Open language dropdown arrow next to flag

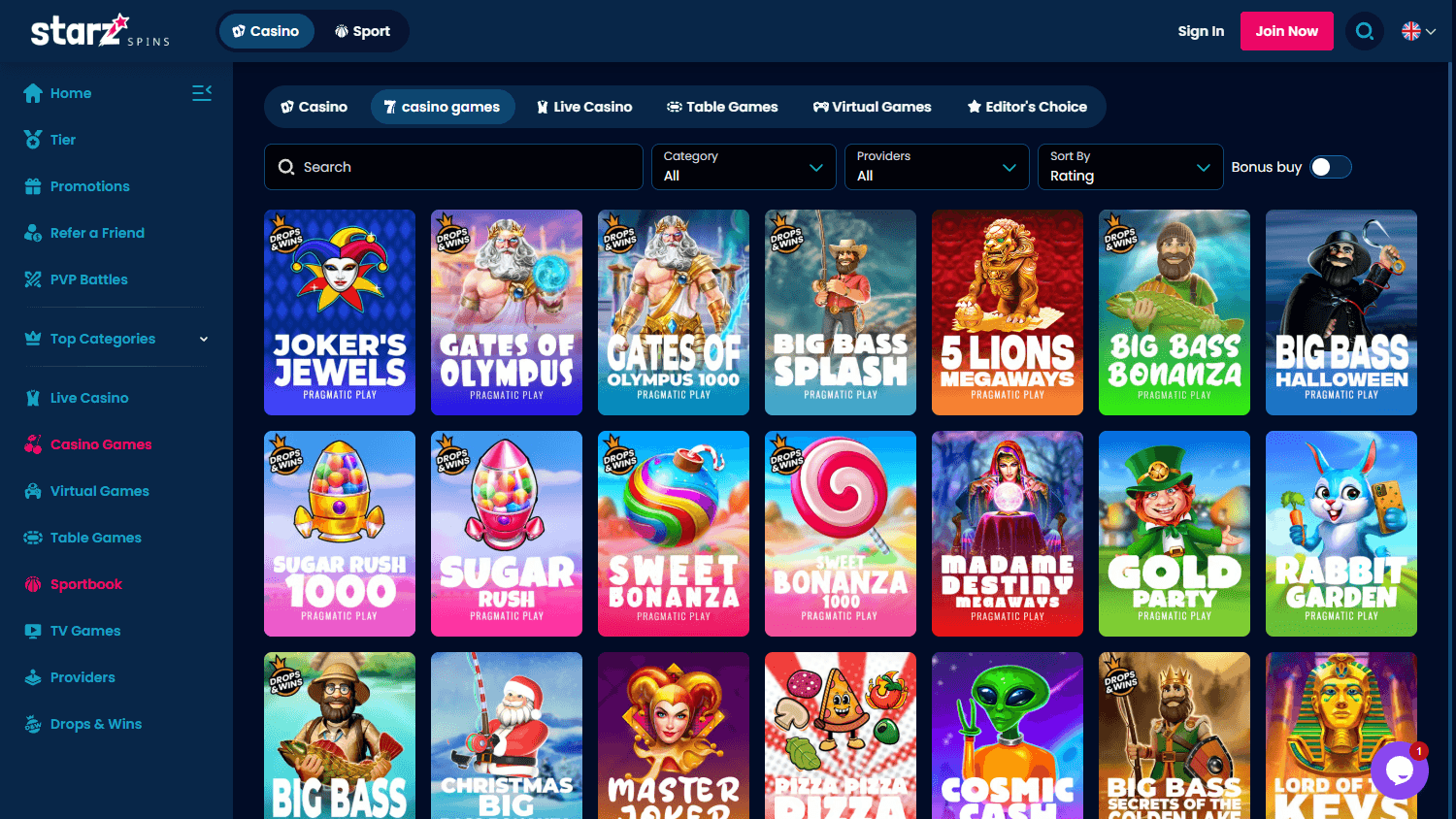1431,31
